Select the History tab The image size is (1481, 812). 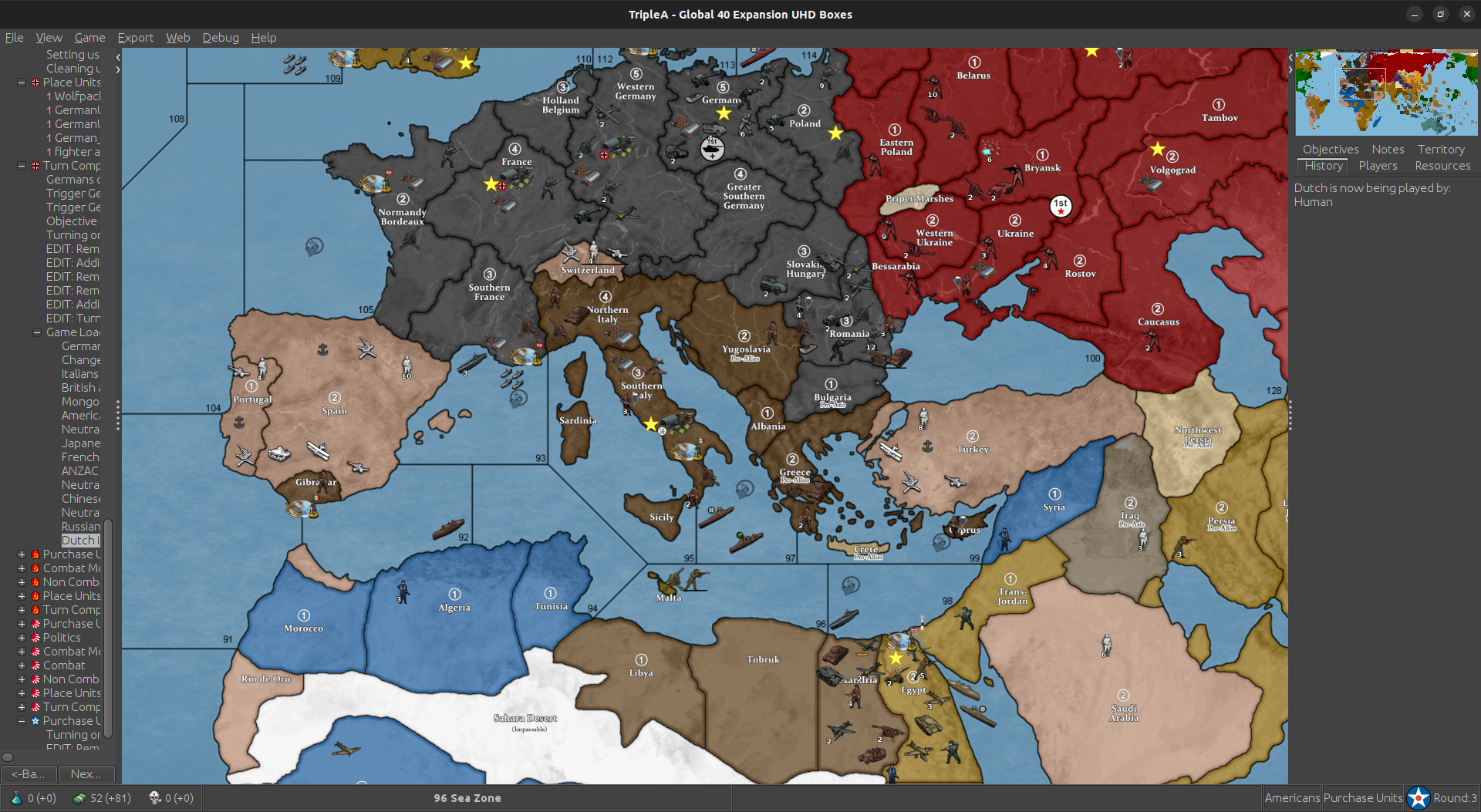(x=1324, y=166)
